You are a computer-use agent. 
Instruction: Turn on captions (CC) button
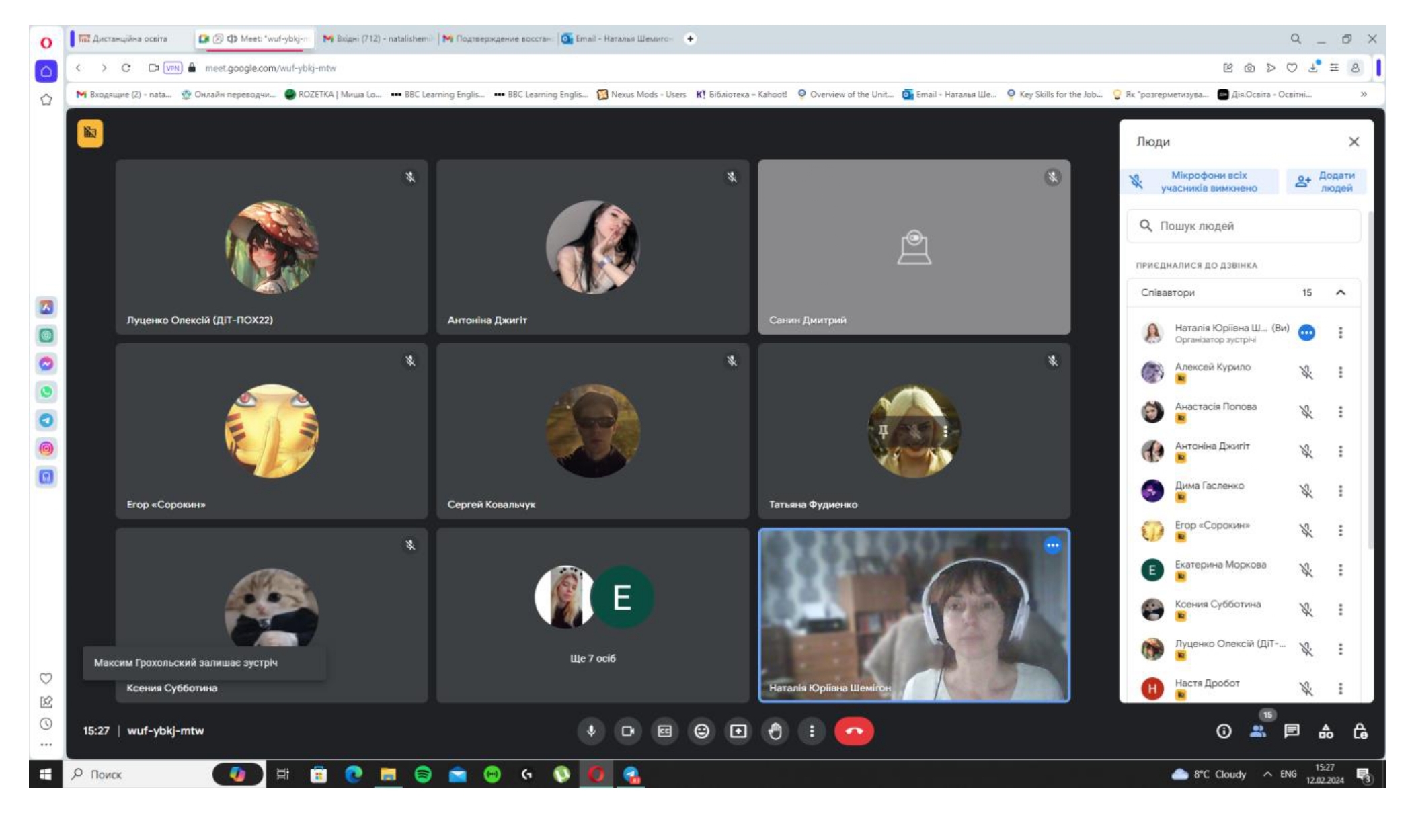pos(664,731)
